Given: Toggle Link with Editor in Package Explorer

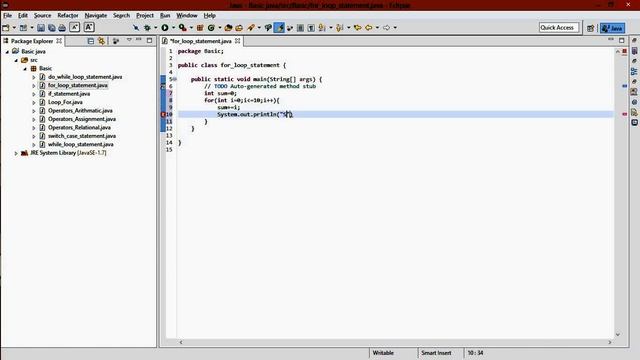Looking at the screenshot, I should point(101,41).
